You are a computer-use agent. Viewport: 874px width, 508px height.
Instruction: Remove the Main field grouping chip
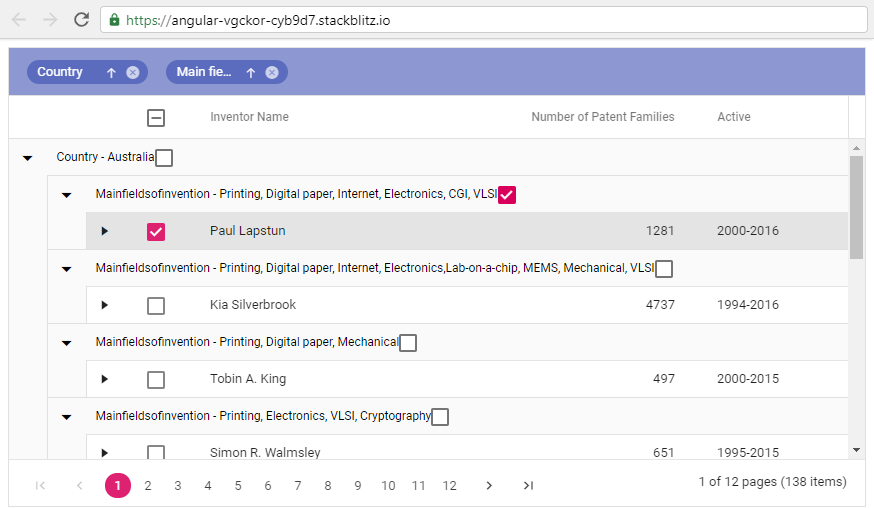tap(272, 72)
